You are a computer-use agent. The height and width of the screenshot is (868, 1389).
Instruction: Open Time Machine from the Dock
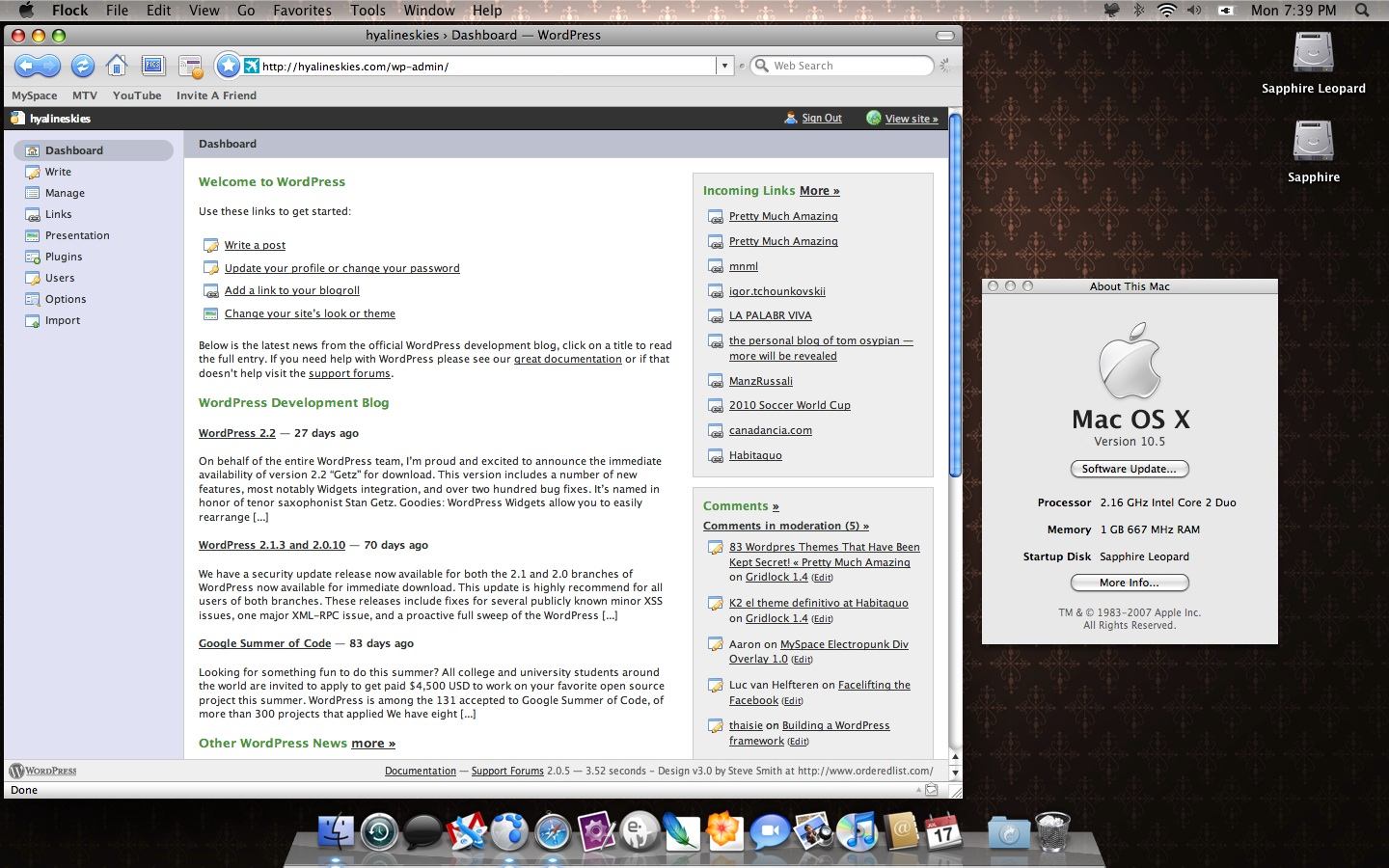pyautogui.click(x=379, y=830)
